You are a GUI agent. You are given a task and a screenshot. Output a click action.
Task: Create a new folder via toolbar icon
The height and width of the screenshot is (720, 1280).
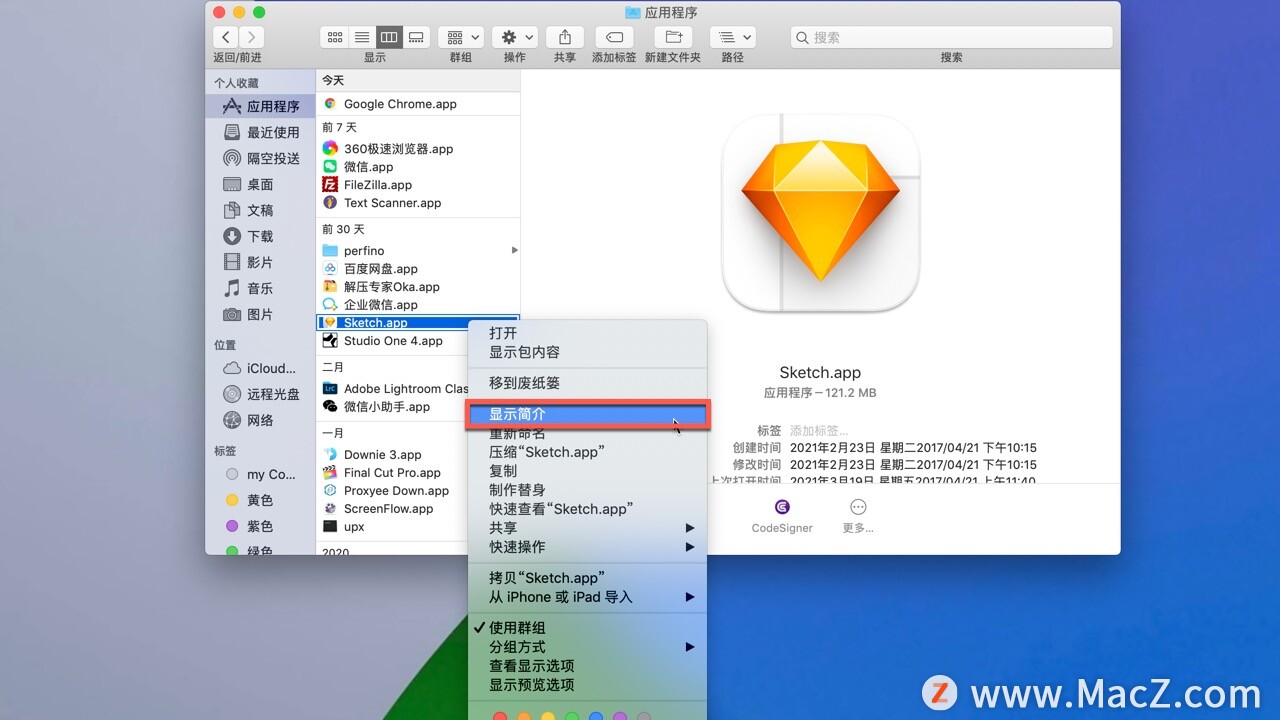pyautogui.click(x=673, y=37)
